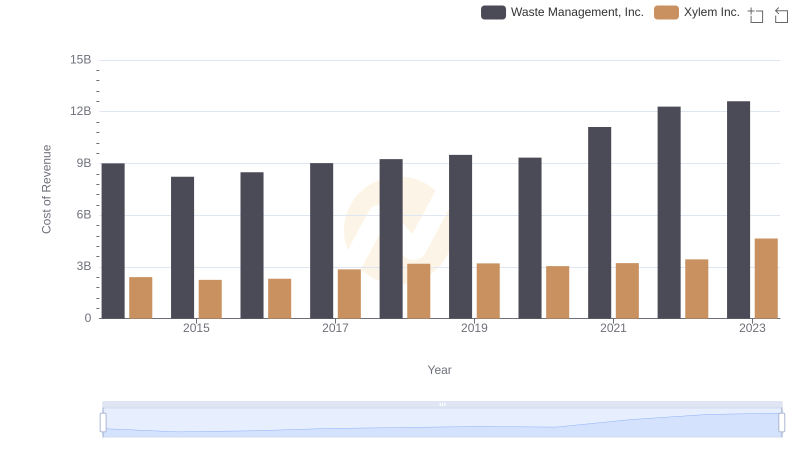
Task: Click the area zoom tool icon
Action: 756,15
